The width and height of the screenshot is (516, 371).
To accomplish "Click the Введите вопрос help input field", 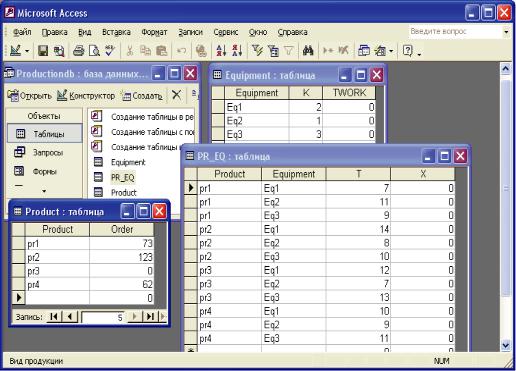I will (x=455, y=32).
